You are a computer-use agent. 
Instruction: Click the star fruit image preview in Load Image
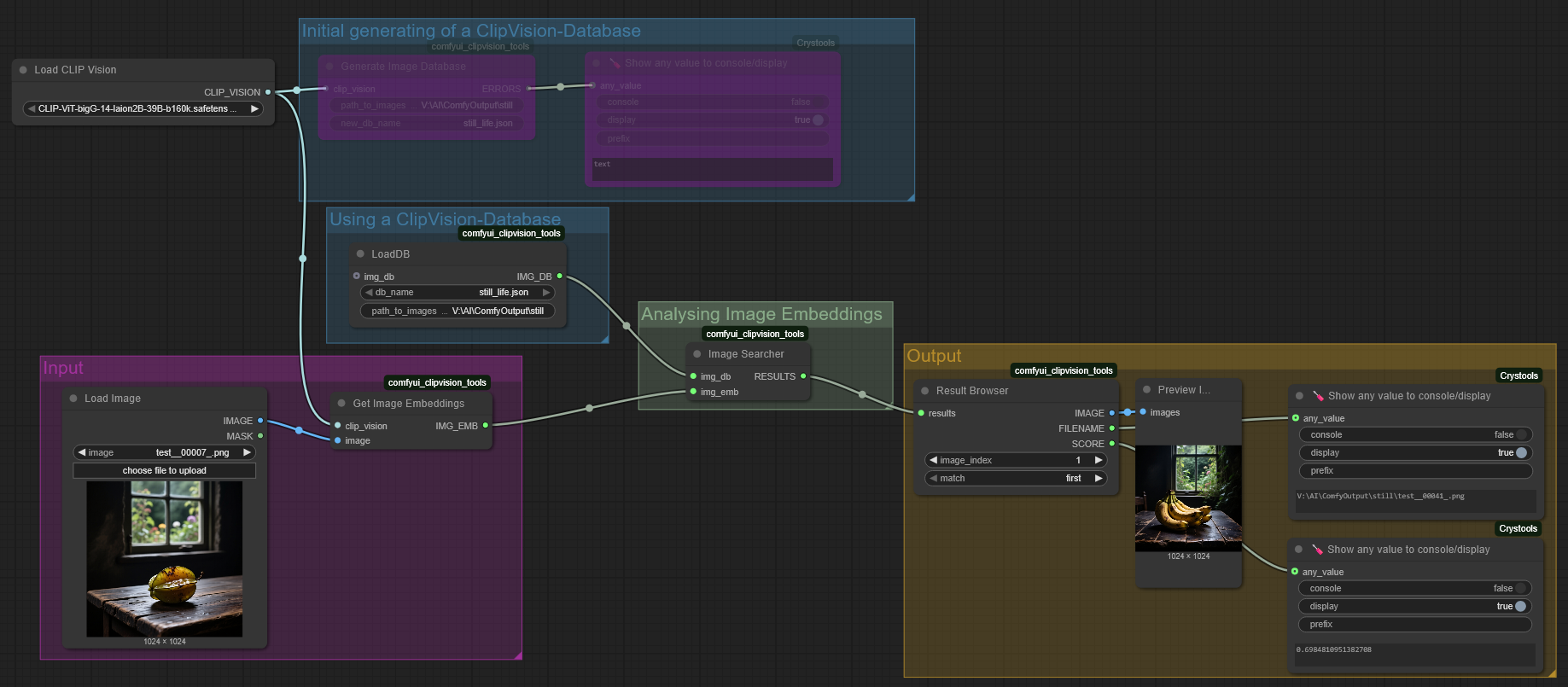pos(165,559)
